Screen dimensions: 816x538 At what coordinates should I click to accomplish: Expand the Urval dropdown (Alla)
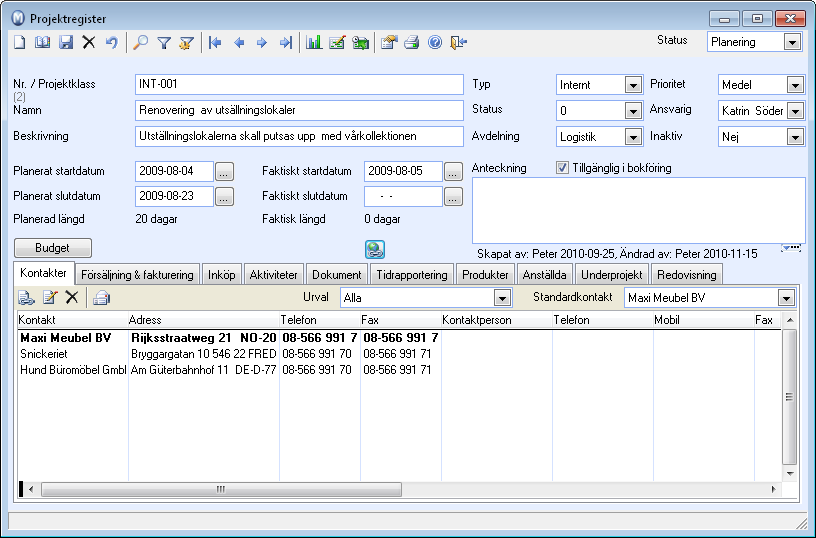pyautogui.click(x=502, y=298)
